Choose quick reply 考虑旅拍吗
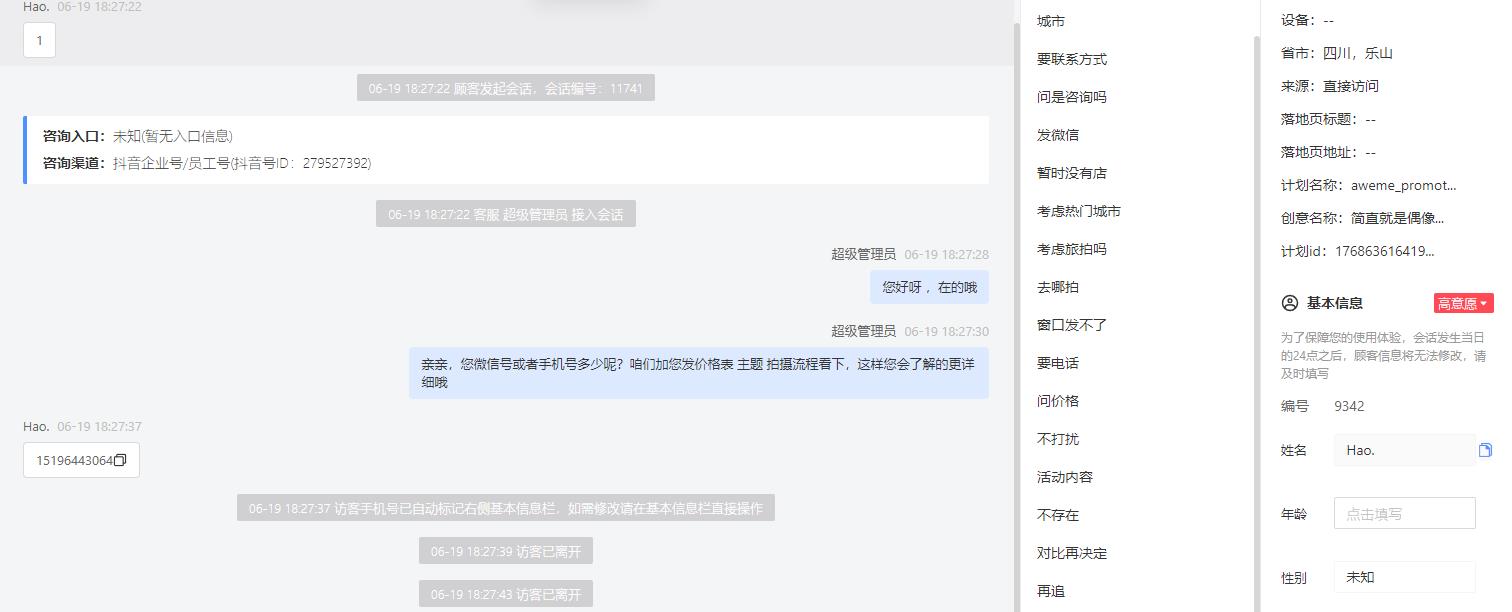Screen dimensions: 1512x612 click(1072, 249)
